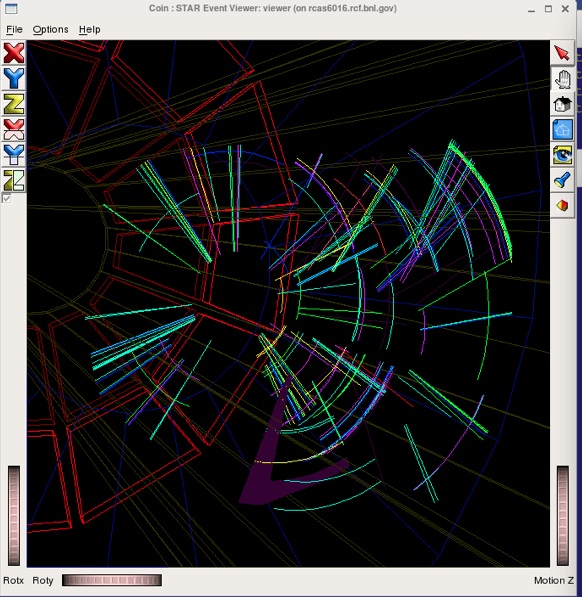The width and height of the screenshot is (582, 597).
Task: Choose the split blue Y axis icon
Action: 14,155
